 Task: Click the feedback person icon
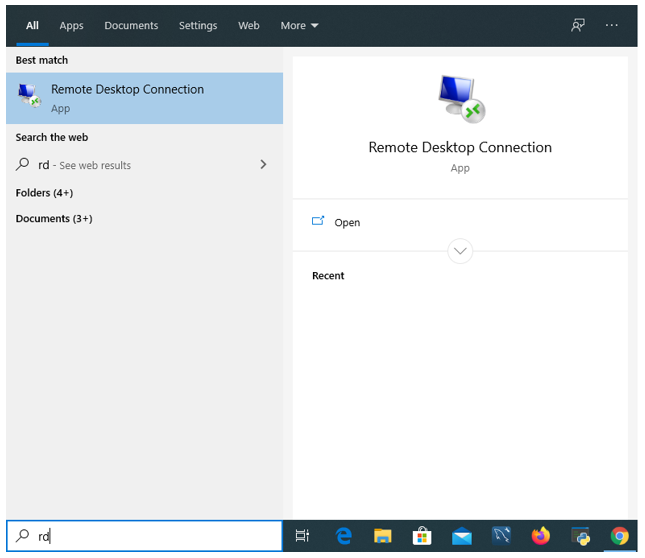578,25
